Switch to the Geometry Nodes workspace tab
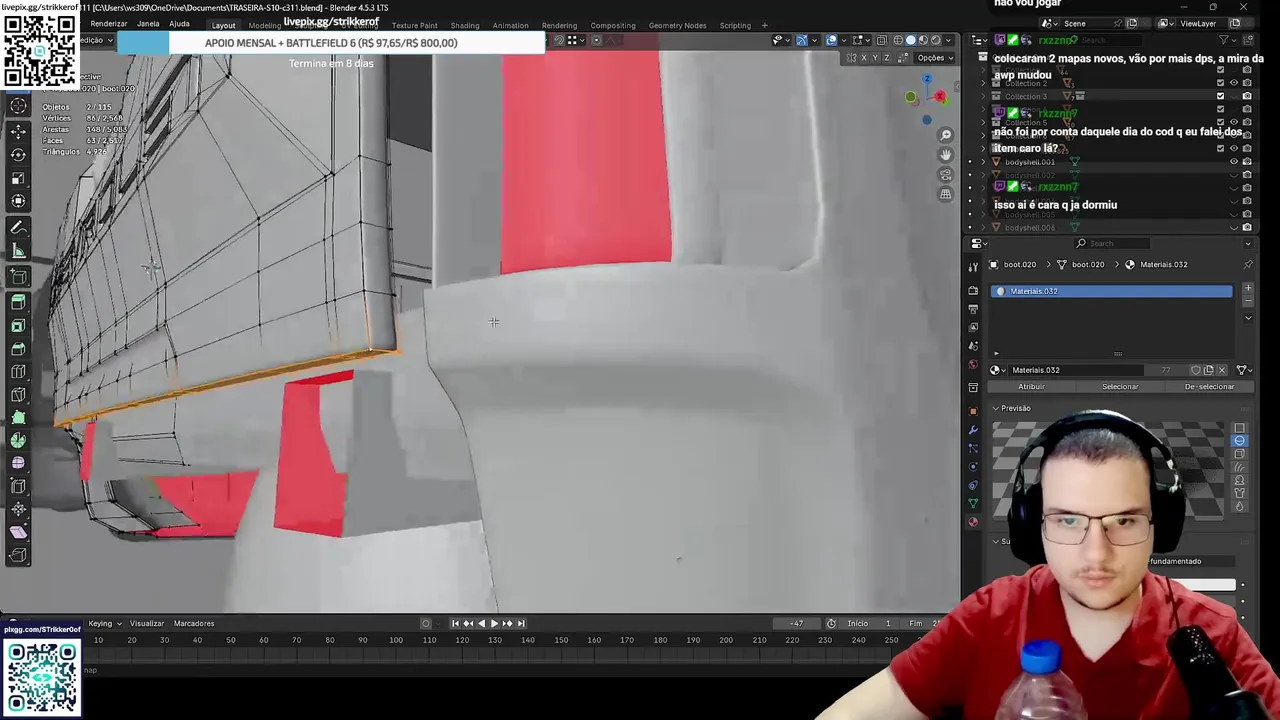Viewport: 1280px width, 720px height. (x=677, y=25)
